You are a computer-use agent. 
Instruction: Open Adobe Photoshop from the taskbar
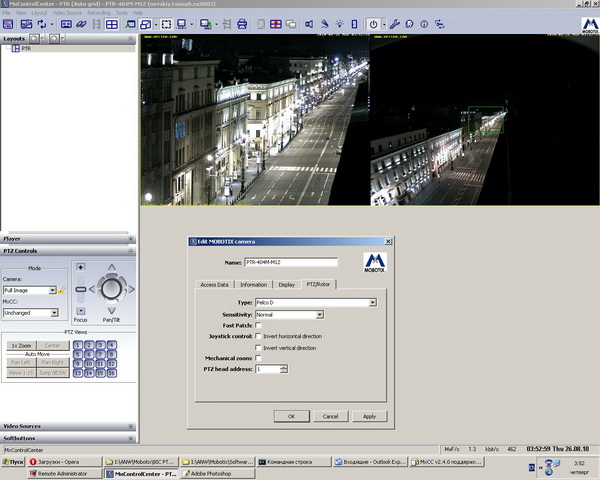click(x=218, y=473)
